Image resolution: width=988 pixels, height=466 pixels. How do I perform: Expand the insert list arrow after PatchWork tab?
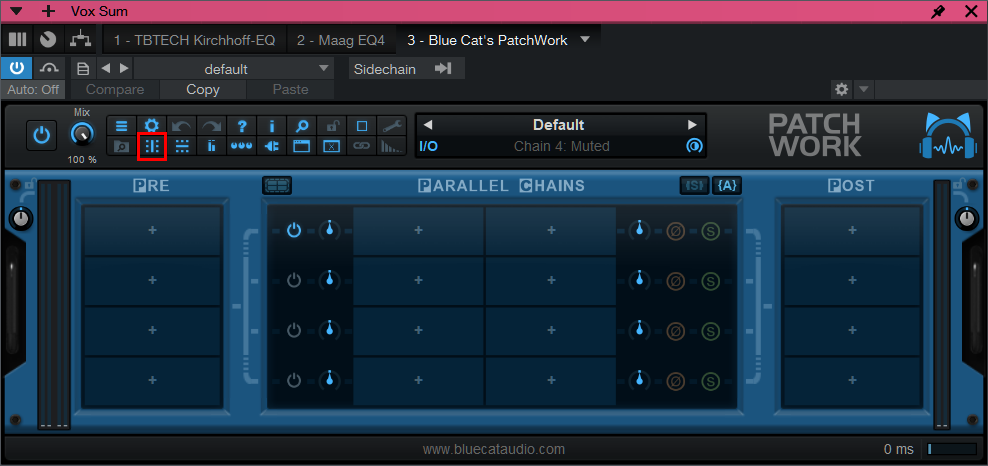coord(585,40)
